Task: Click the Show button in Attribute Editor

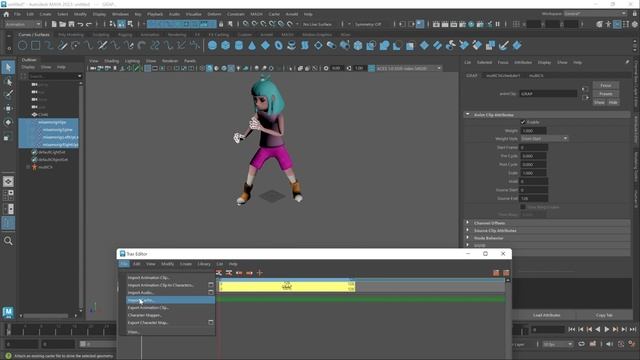Action: click(599, 102)
